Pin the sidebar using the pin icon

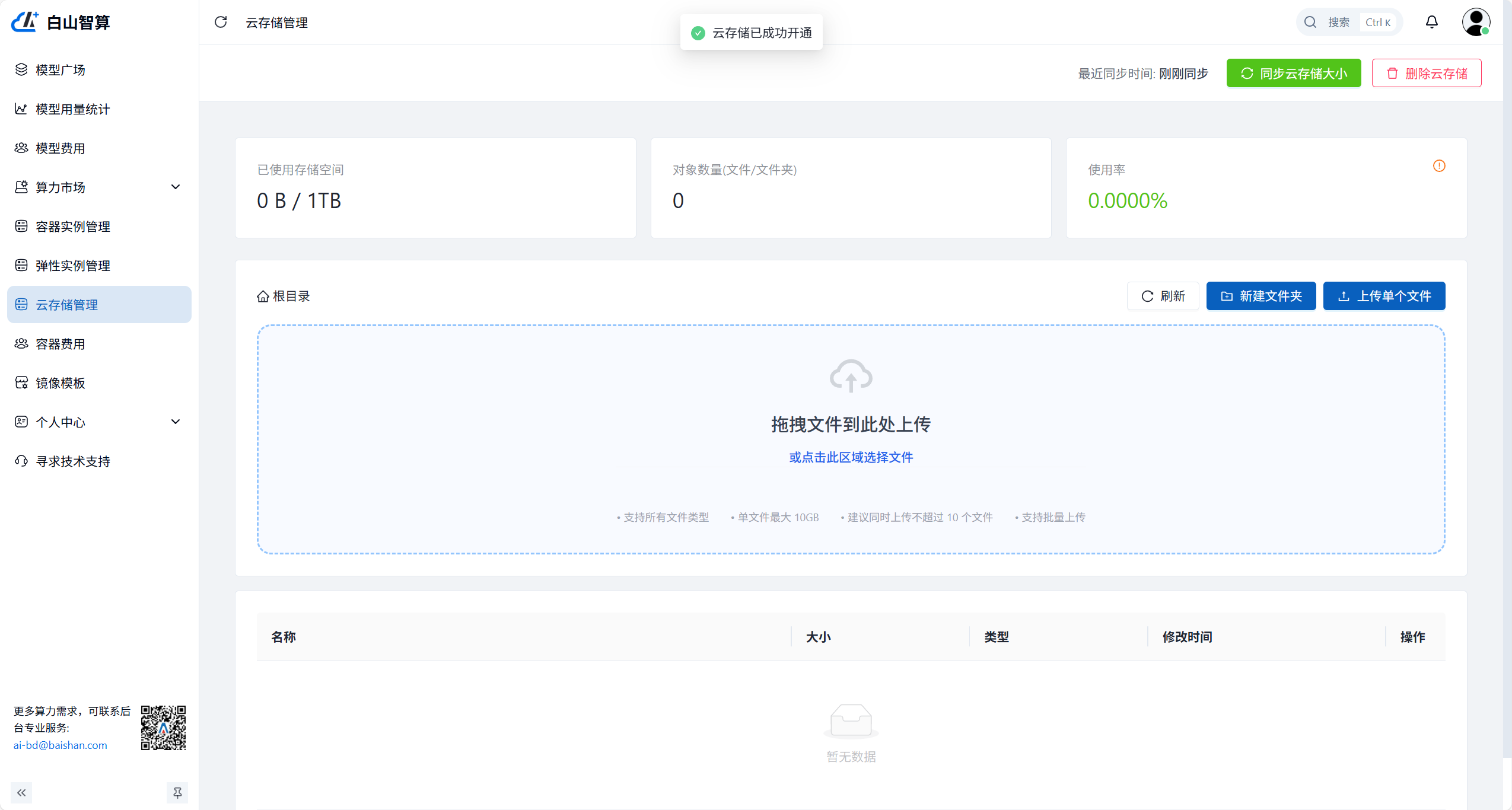pyautogui.click(x=177, y=792)
